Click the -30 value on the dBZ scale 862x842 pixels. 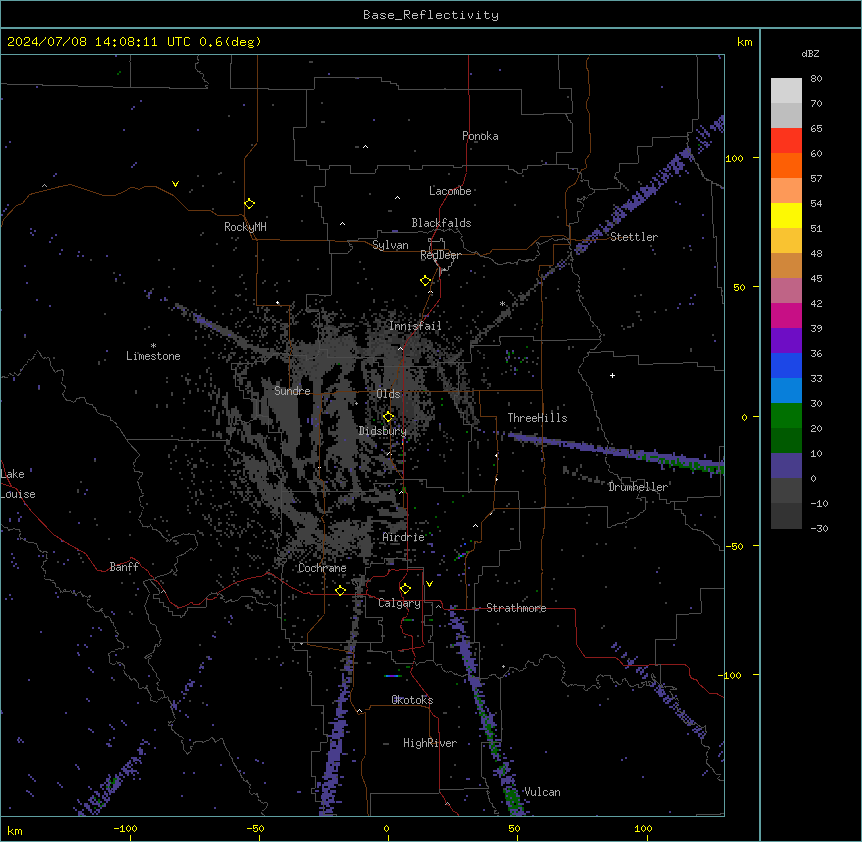point(819,528)
